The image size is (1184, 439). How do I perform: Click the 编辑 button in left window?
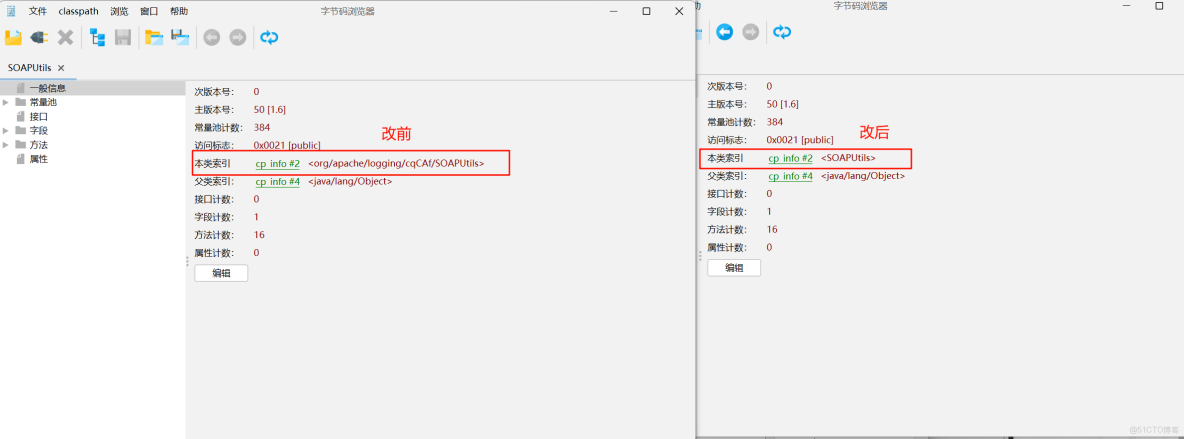pyautogui.click(x=221, y=273)
